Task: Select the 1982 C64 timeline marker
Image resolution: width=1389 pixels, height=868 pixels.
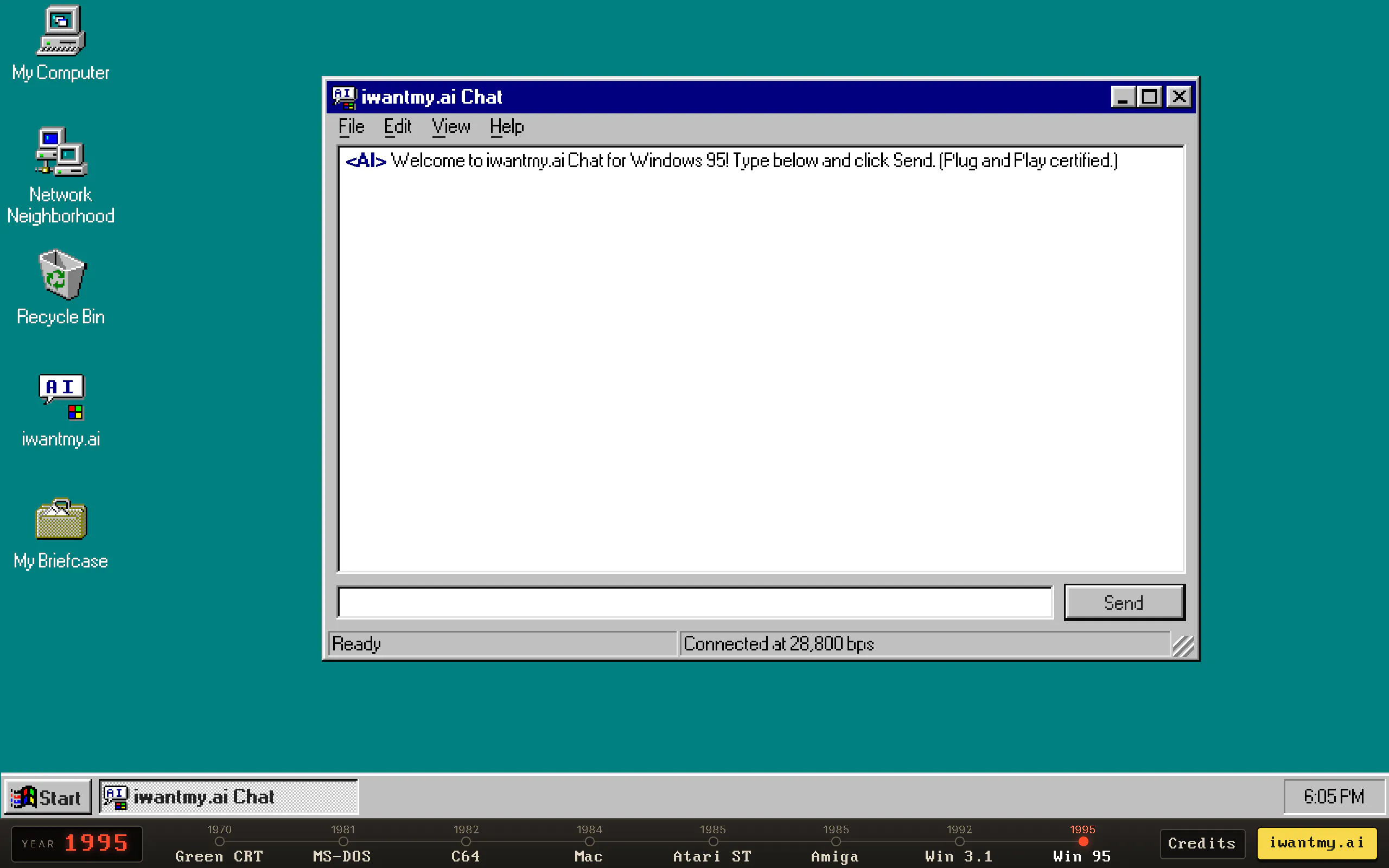Action: tap(466, 843)
